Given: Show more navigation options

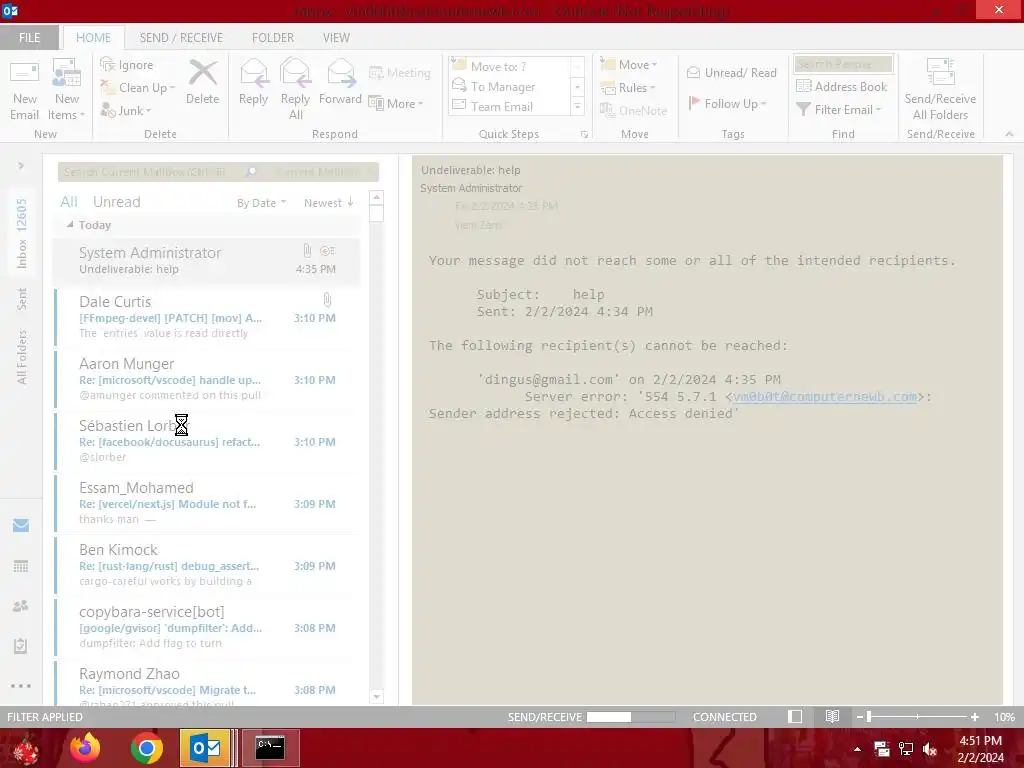Looking at the screenshot, I should point(21,686).
